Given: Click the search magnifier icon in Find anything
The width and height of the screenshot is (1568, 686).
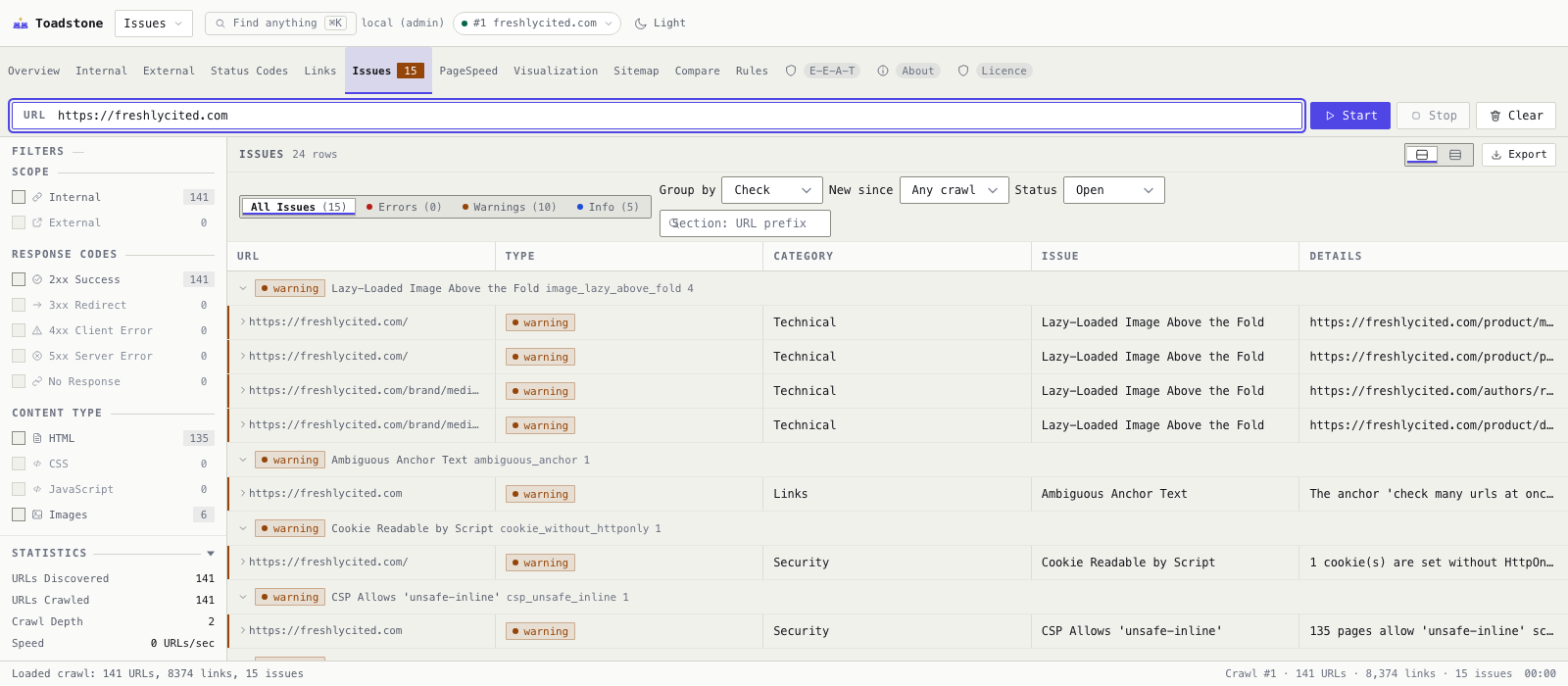Looking at the screenshot, I should tap(220, 24).
